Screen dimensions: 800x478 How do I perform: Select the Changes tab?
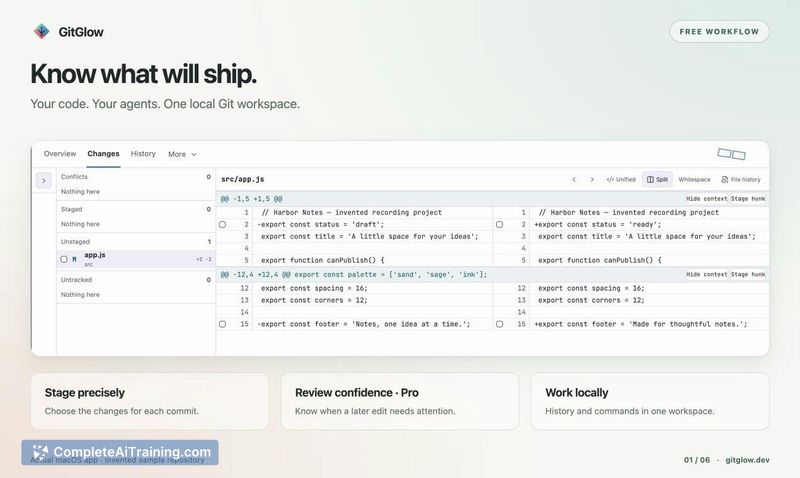click(x=103, y=154)
